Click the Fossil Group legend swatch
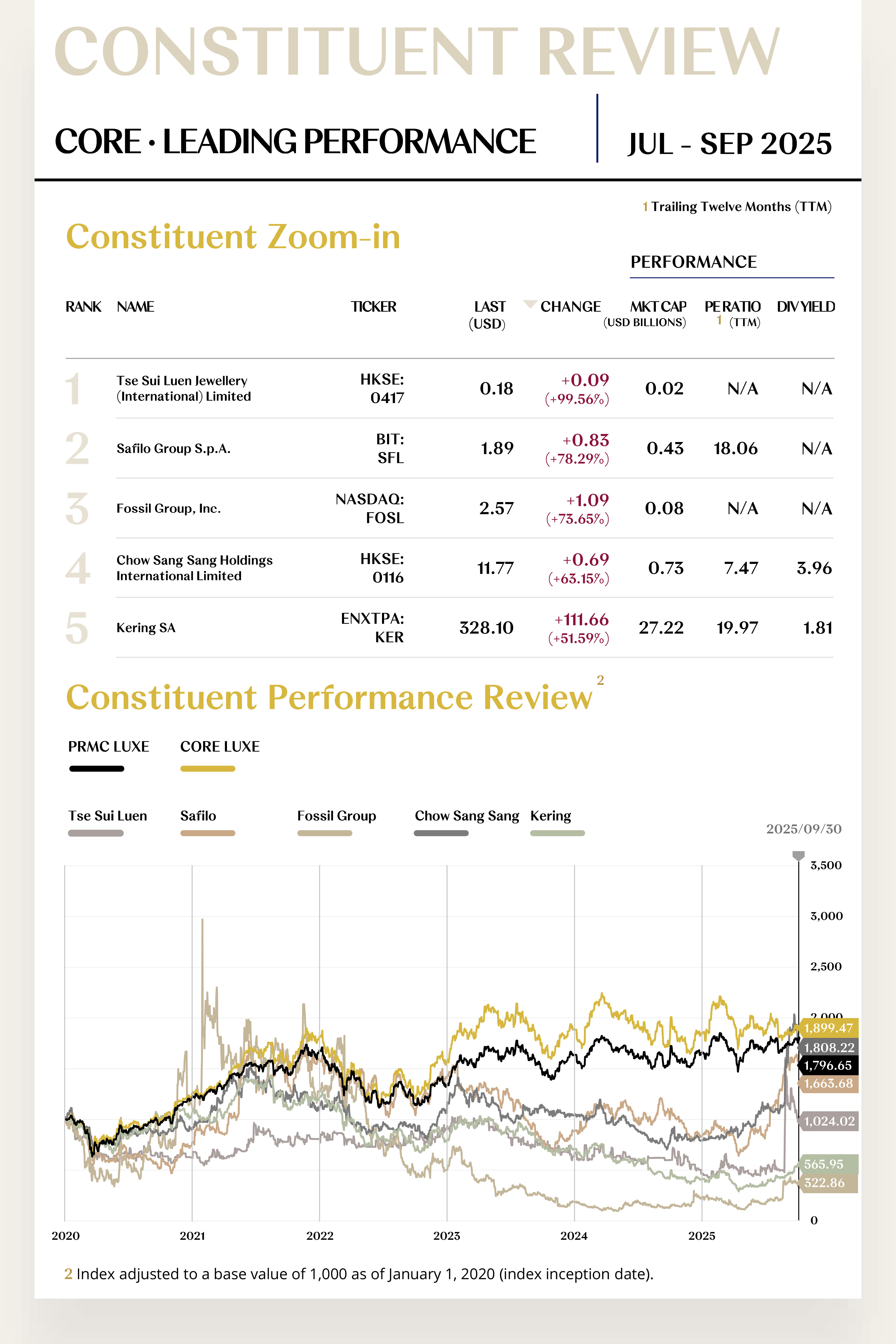This screenshot has height=1344, width=896. point(325,833)
